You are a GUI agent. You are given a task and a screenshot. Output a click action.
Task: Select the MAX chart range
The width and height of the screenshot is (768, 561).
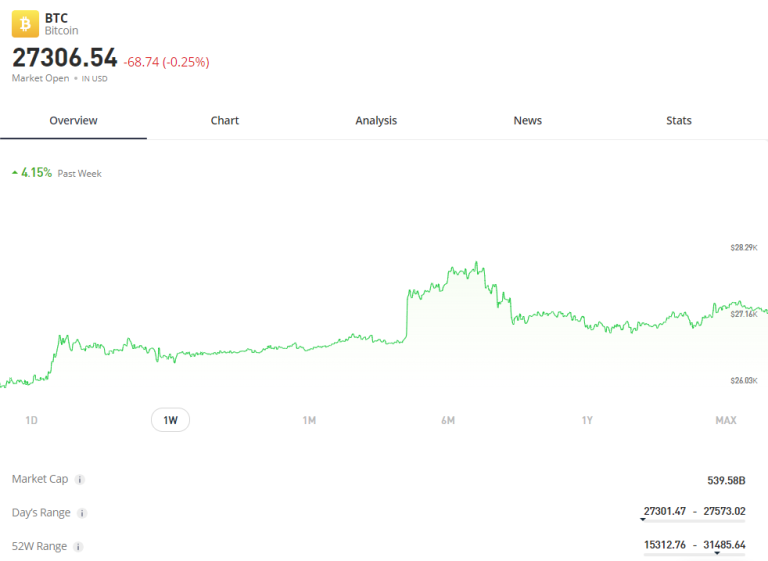(726, 420)
